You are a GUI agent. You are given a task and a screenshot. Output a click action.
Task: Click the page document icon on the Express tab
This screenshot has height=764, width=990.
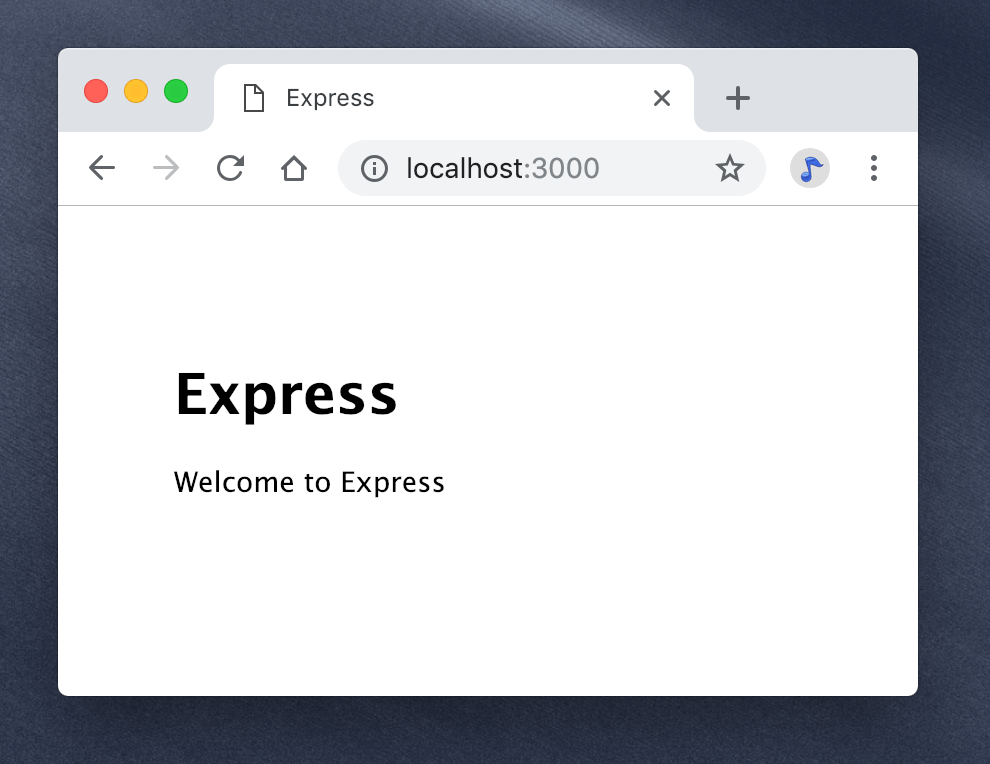coord(253,97)
